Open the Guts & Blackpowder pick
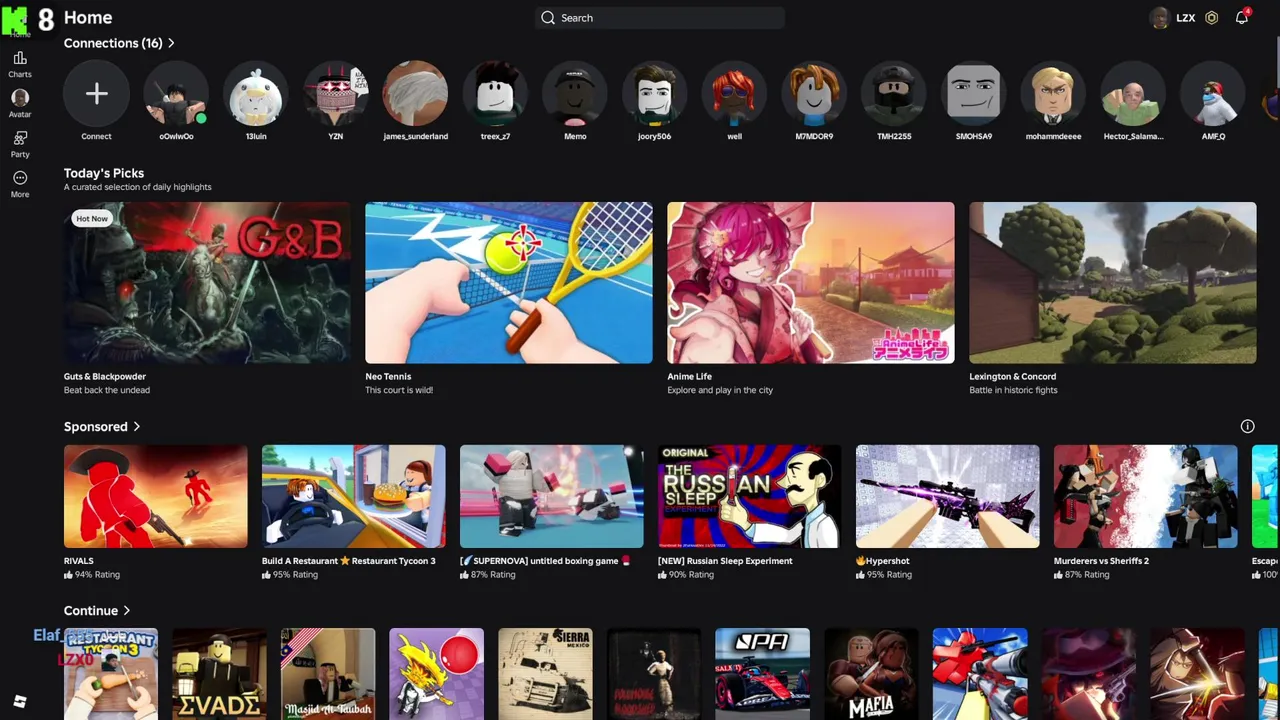This screenshot has height=720, width=1280. [207, 283]
